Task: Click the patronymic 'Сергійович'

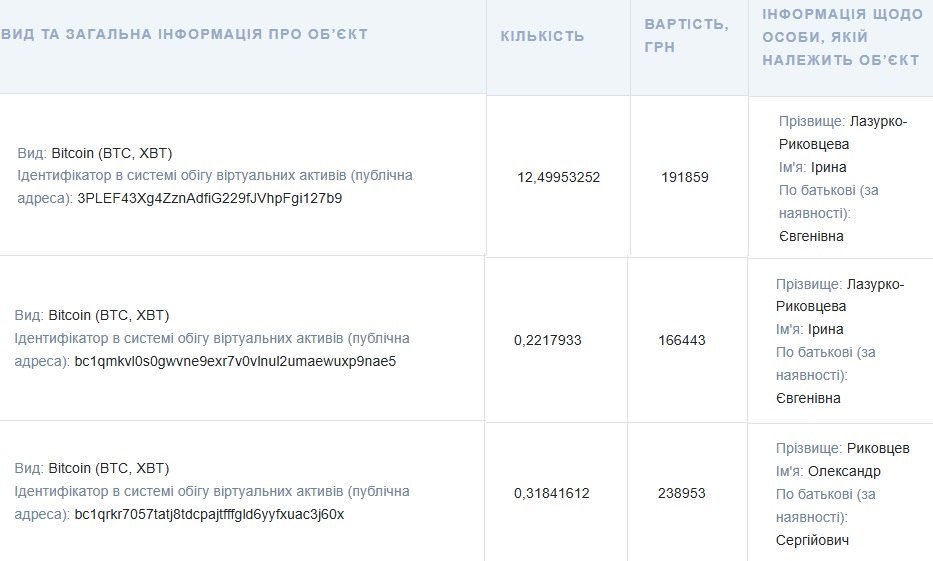Action: [813, 540]
